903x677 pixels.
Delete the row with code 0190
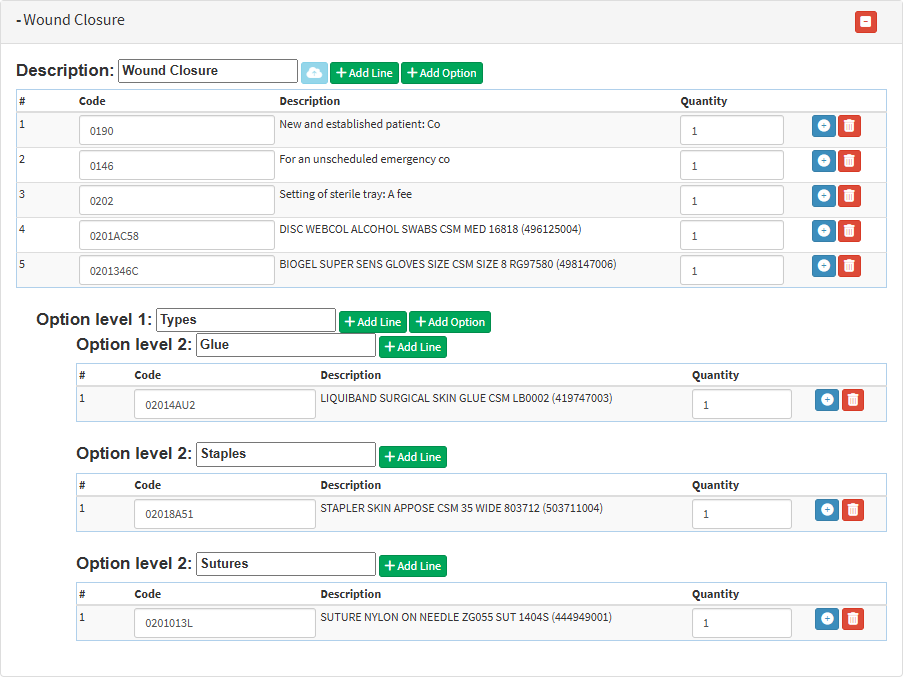848,126
